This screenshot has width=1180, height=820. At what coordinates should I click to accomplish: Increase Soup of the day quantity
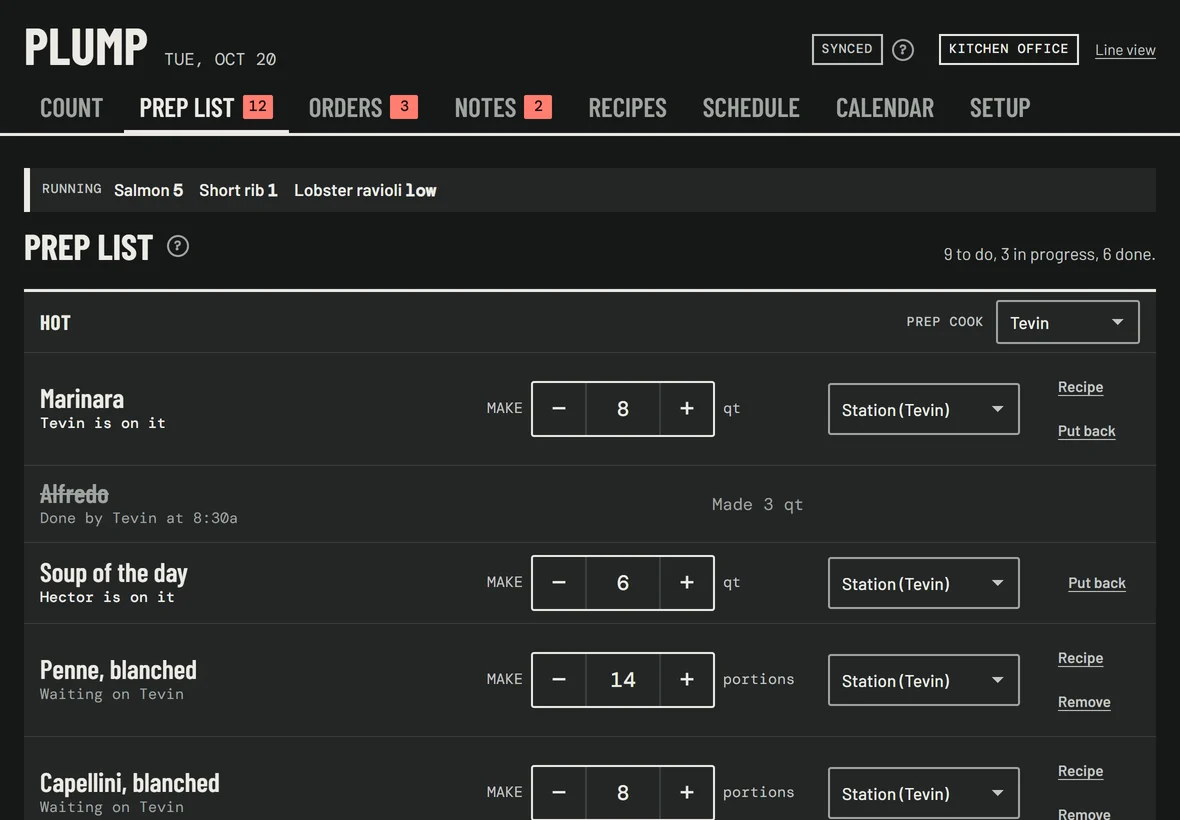click(686, 583)
